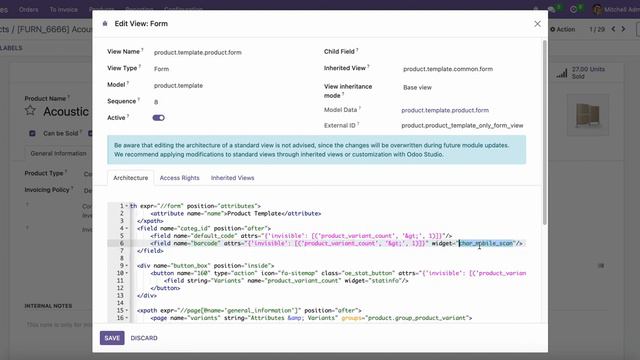Image resolution: width=640 pixels, height=360 pixels.
Task: Close the Edit View: Form dialog
Action: (x=537, y=24)
